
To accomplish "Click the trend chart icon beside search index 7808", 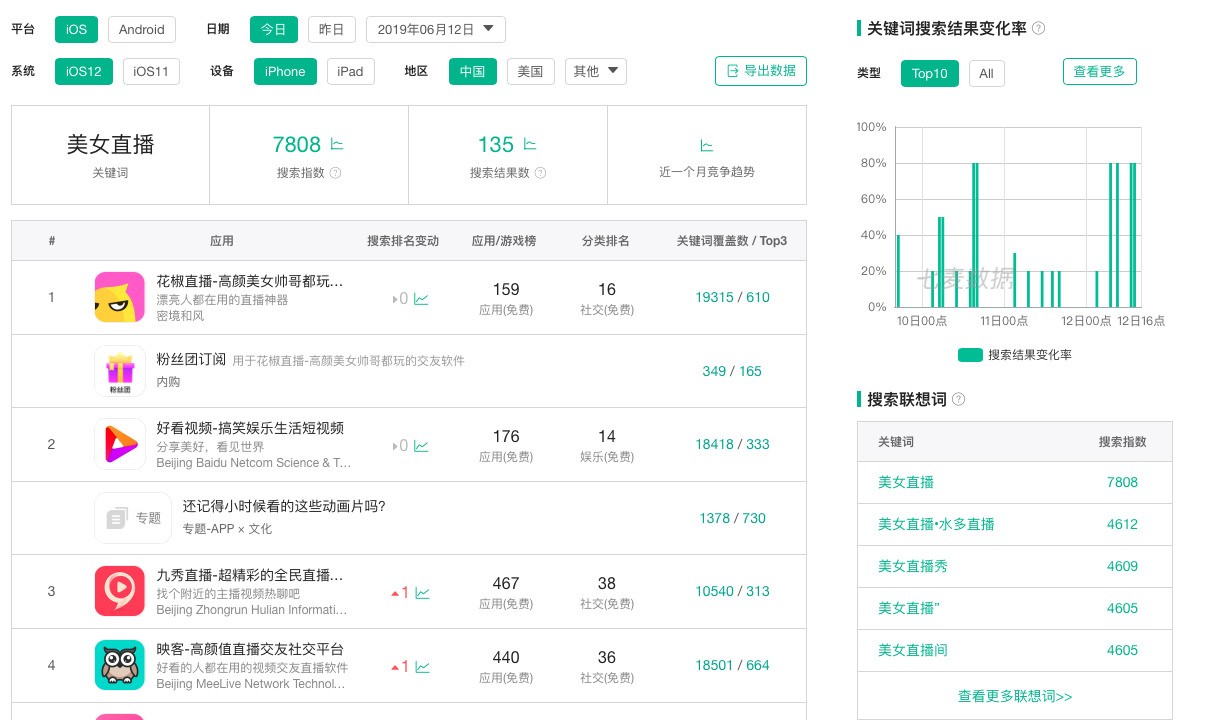I will pos(337,145).
